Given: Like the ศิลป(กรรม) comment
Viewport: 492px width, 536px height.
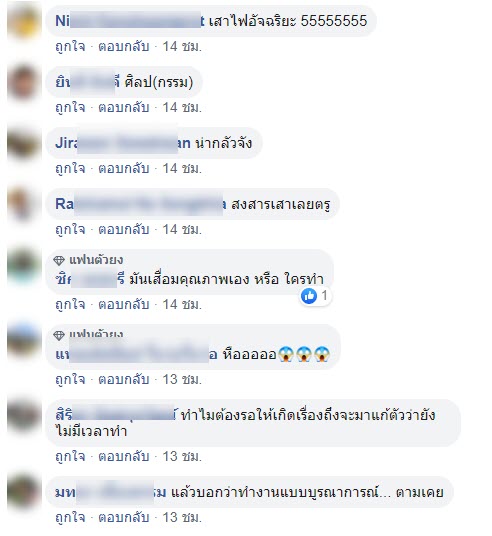Looking at the screenshot, I should pyautogui.click(x=70, y=107).
